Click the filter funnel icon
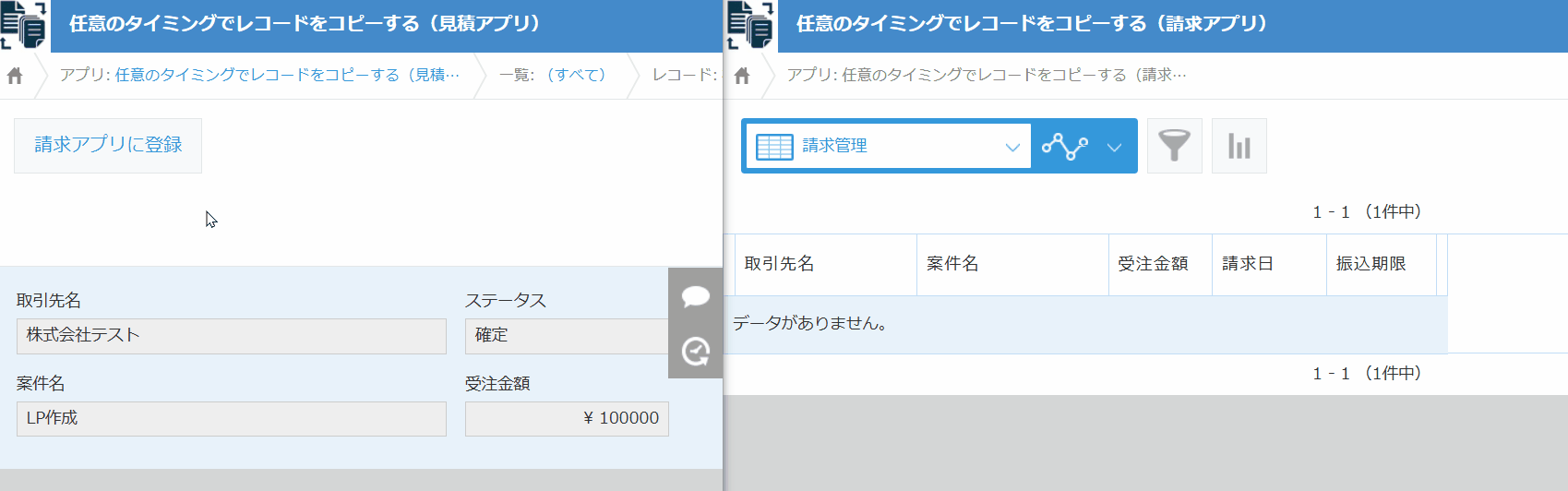 1174,146
